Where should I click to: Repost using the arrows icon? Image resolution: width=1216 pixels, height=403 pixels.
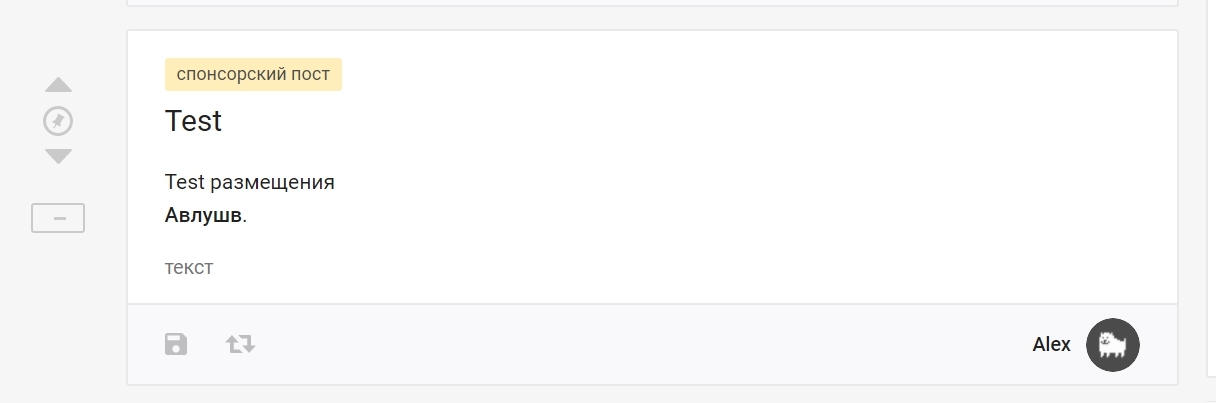(240, 345)
